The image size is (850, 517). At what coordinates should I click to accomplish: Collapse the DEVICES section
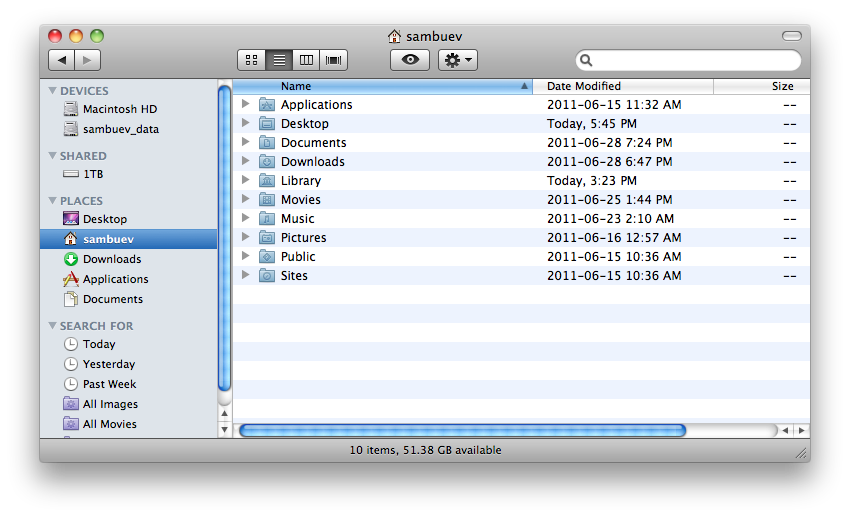[53, 91]
